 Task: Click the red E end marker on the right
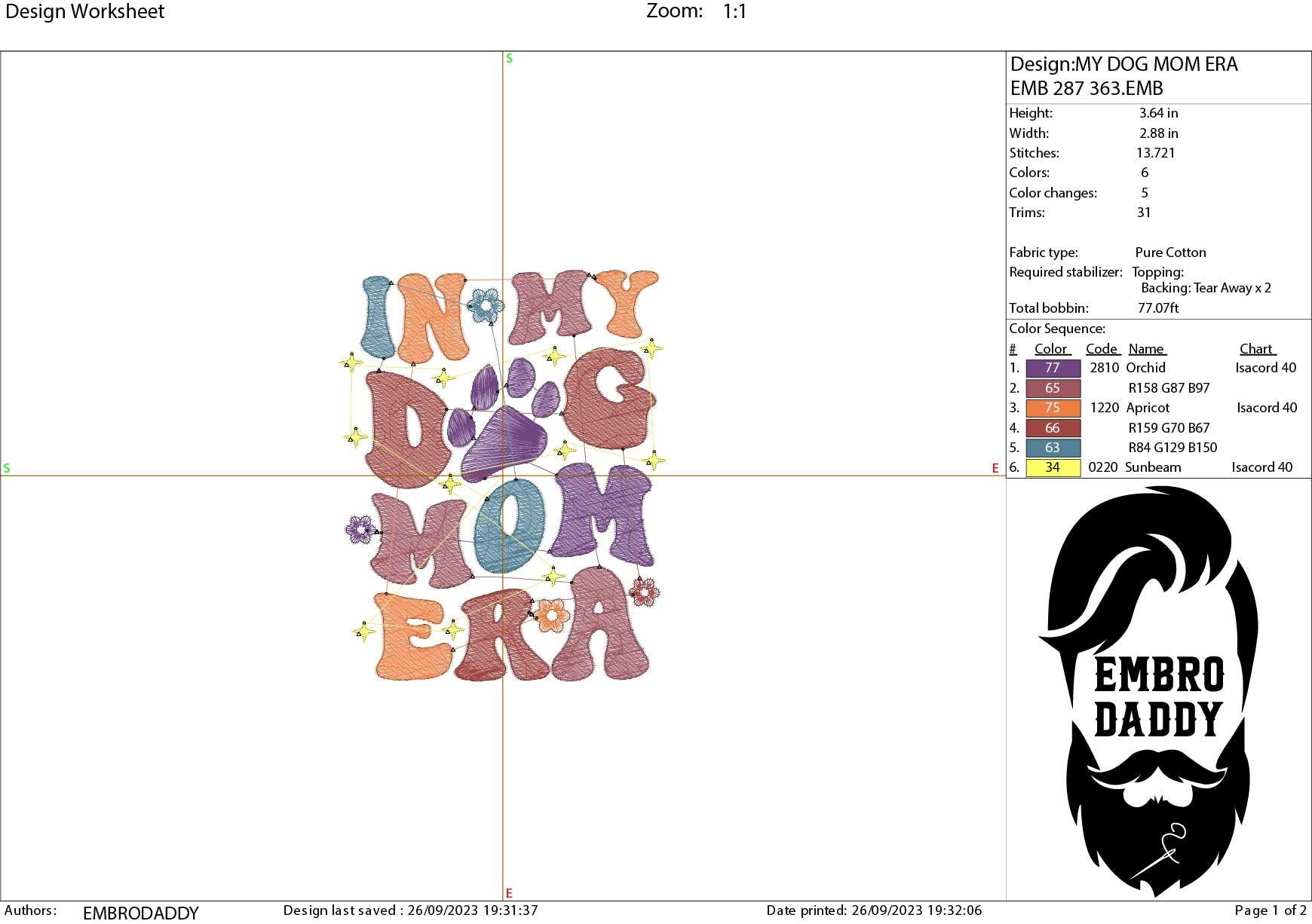click(x=995, y=467)
